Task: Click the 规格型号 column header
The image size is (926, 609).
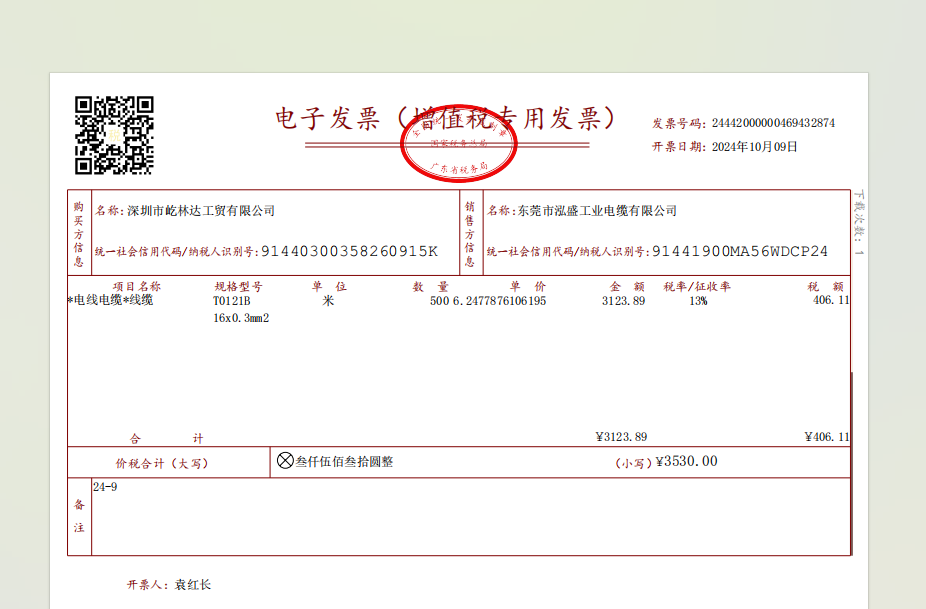Action: pos(238,286)
